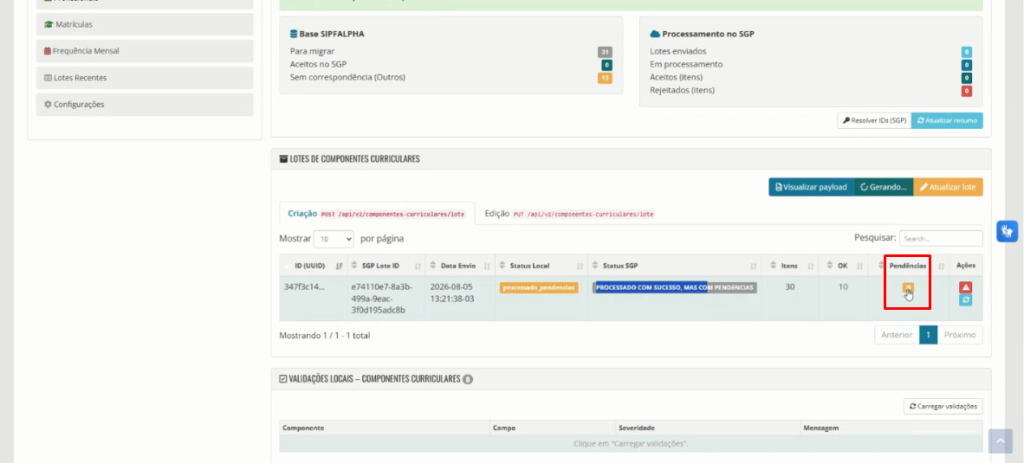The width and height of the screenshot is (1024, 463).
Task: Click the Mostrando 1 / 1 - 1 total text
Action: 325,335
